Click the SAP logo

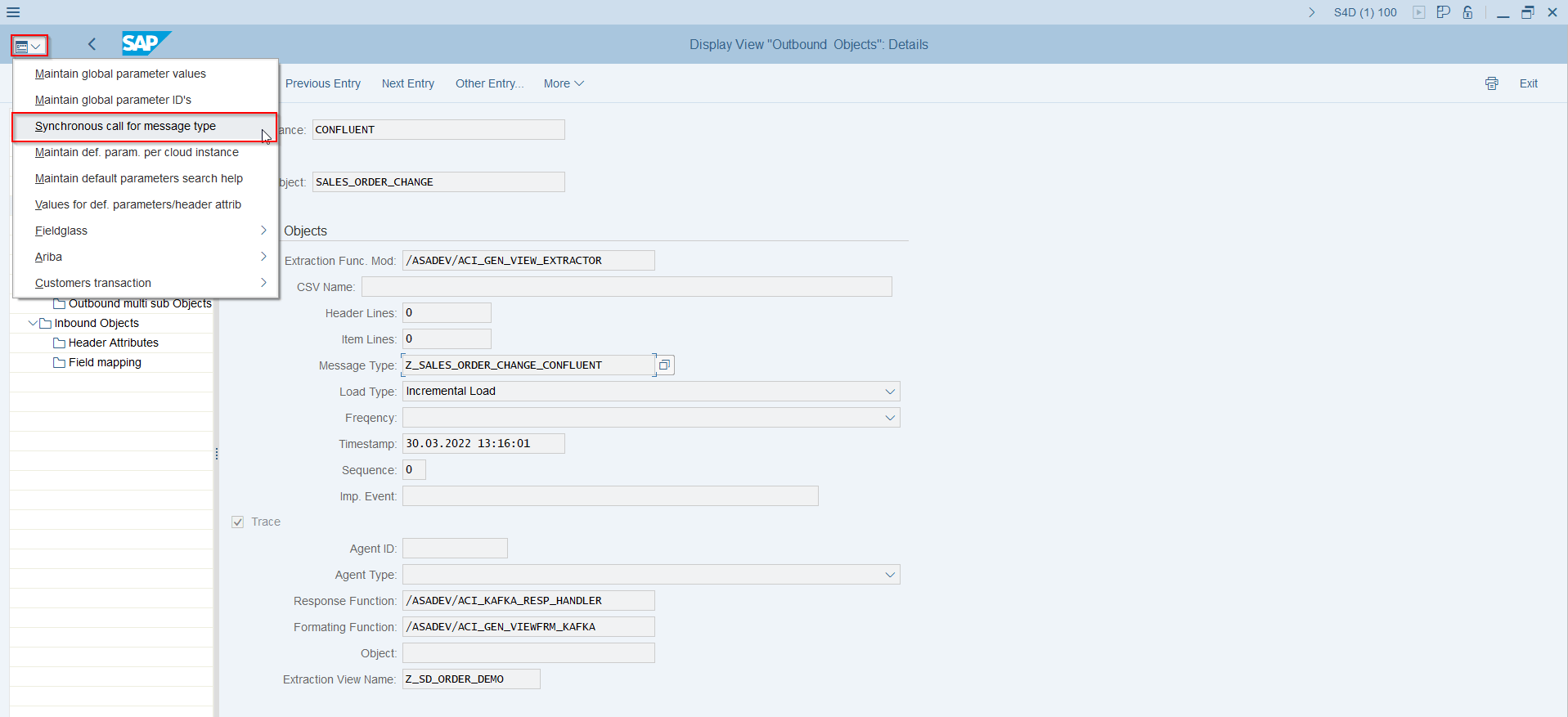146,43
